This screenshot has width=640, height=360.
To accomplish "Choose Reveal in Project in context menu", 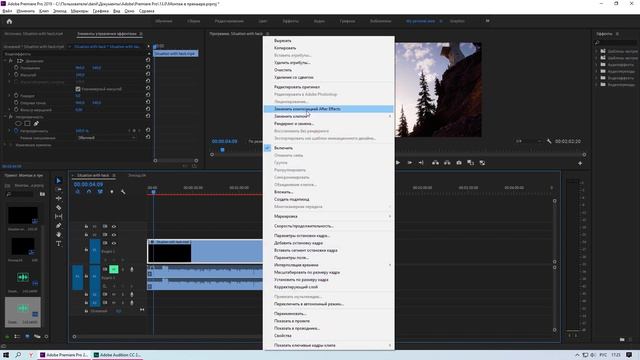I will pyautogui.click(x=329, y=321).
